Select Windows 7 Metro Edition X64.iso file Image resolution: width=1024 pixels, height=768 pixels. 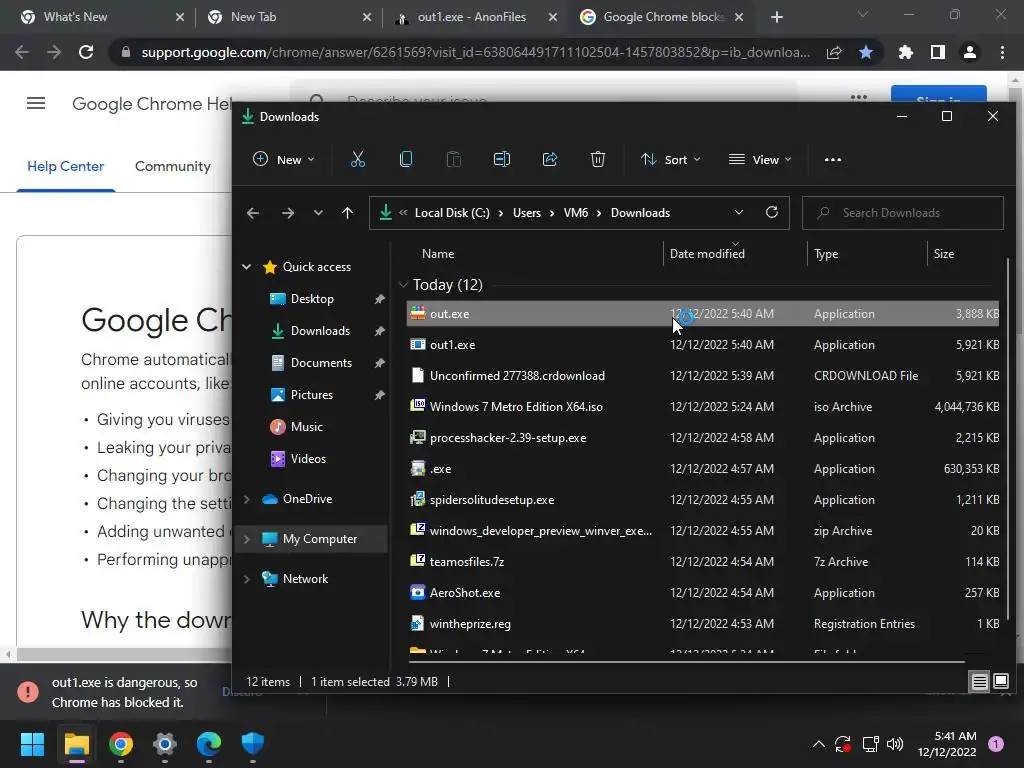(x=703, y=407)
